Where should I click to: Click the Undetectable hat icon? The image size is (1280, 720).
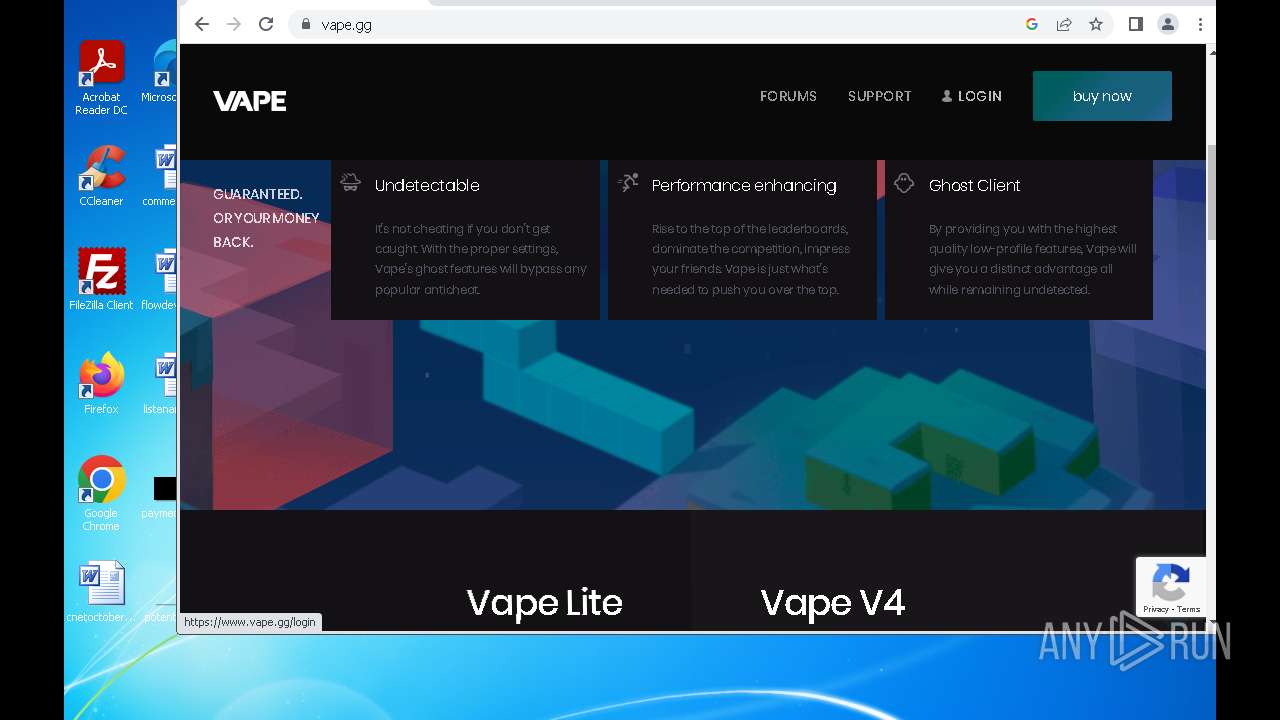350,182
